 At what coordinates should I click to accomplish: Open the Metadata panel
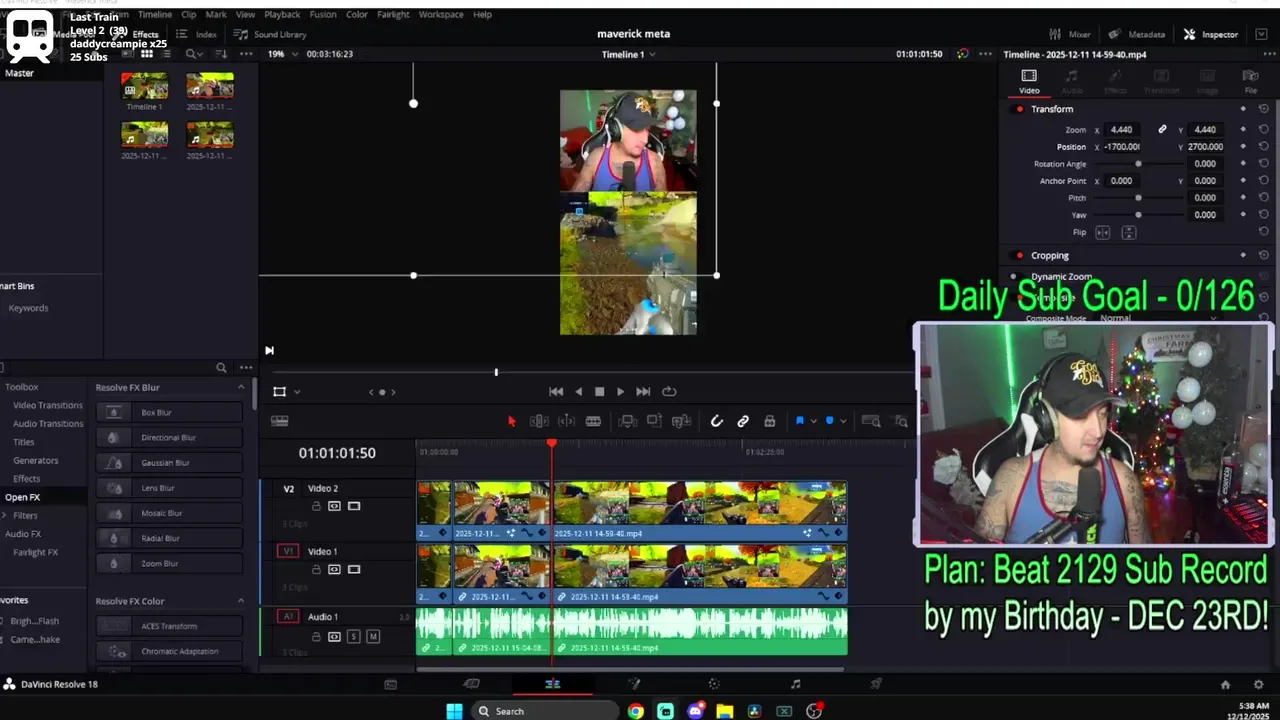click(1137, 34)
